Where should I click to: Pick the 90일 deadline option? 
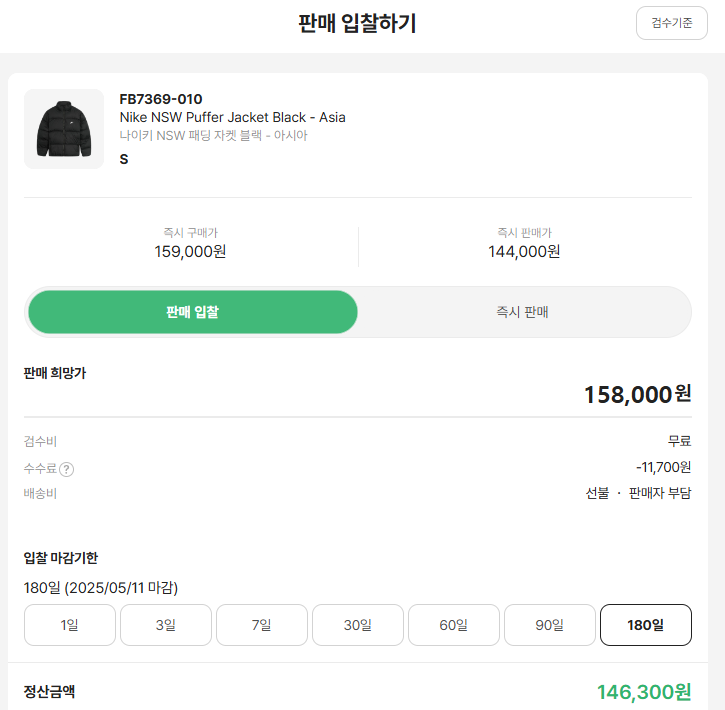tap(550, 625)
